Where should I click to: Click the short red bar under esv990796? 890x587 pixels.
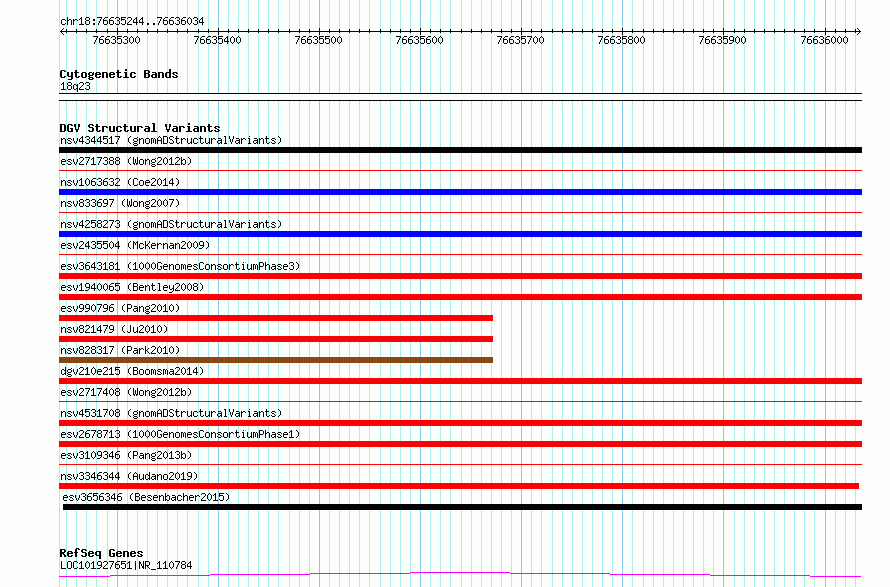coord(276,318)
